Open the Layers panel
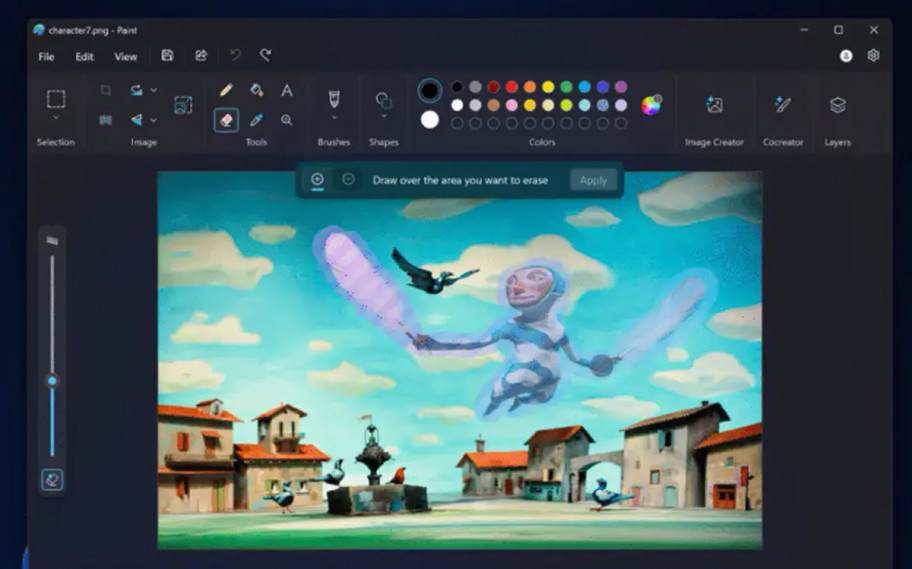912x569 pixels. pos(838,105)
